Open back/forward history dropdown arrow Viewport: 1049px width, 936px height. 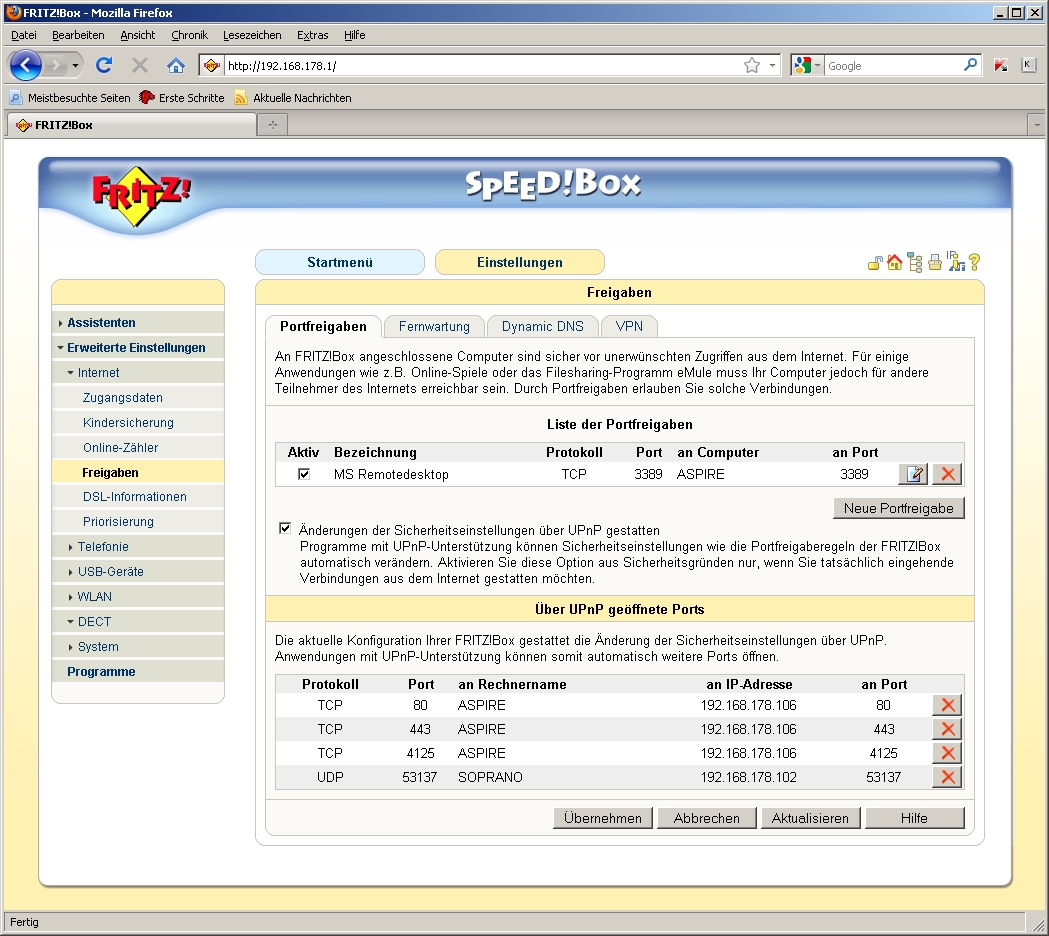(76, 66)
